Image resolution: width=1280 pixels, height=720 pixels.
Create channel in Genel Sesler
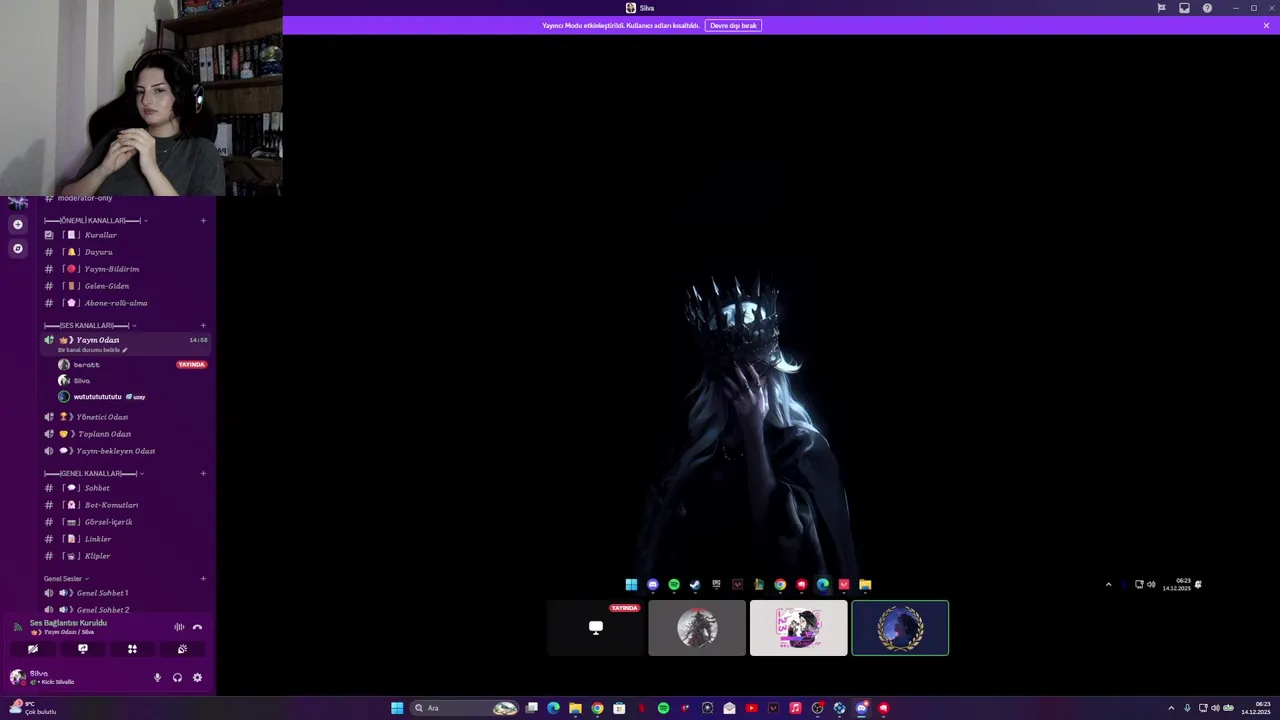coord(203,578)
